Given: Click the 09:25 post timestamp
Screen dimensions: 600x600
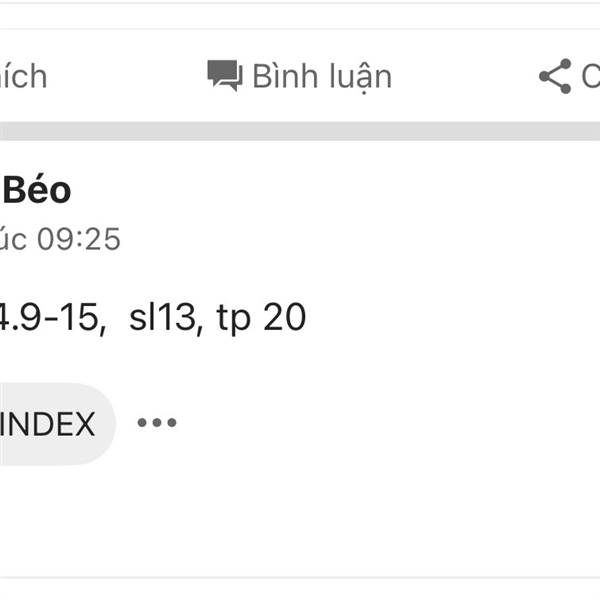Looking at the screenshot, I should [x=78, y=239].
